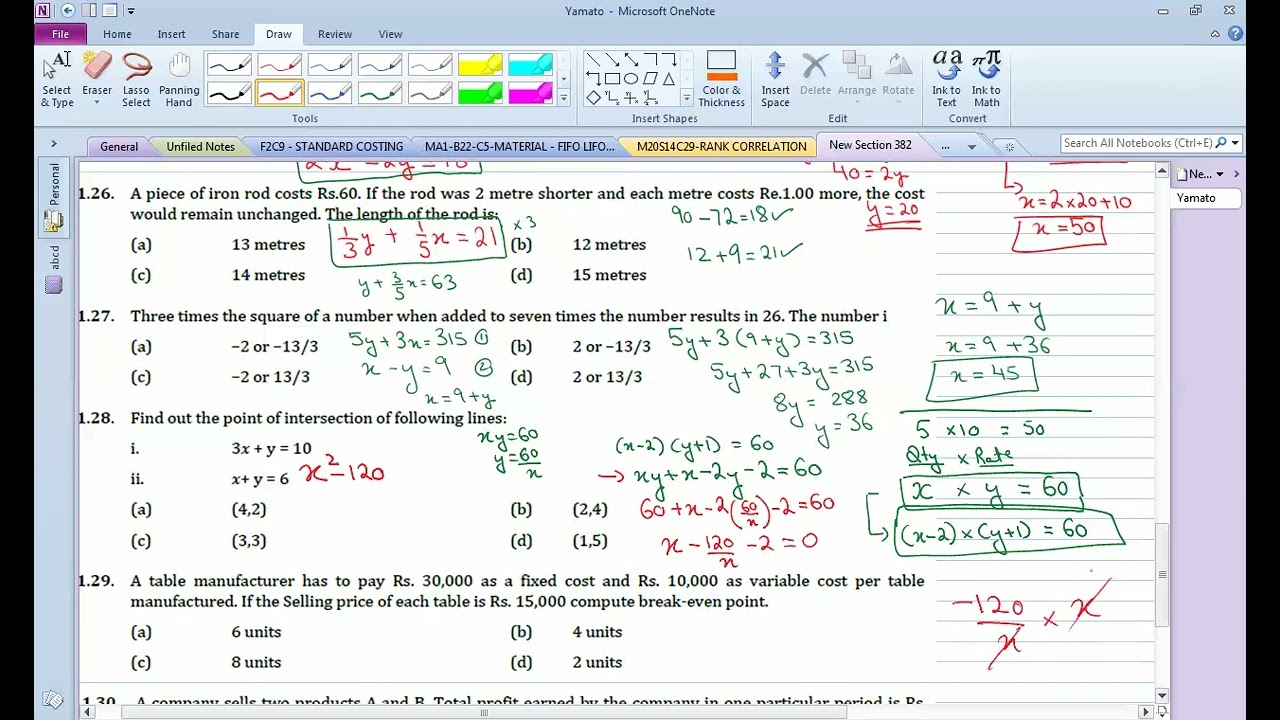Open MA1-B22-C5-MATERIAL - FIFO LIFO section
Screen dimensions: 1280x720
(519, 146)
